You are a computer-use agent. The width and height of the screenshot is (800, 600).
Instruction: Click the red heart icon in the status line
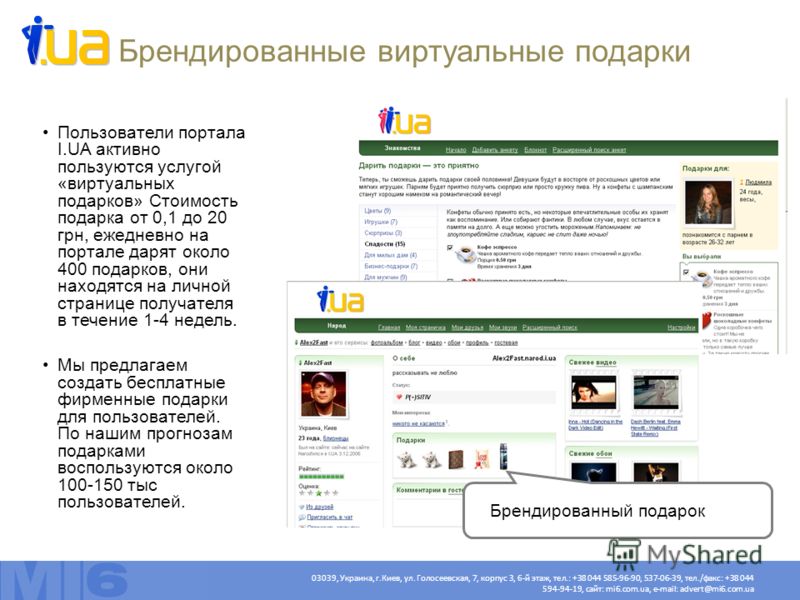(399, 397)
